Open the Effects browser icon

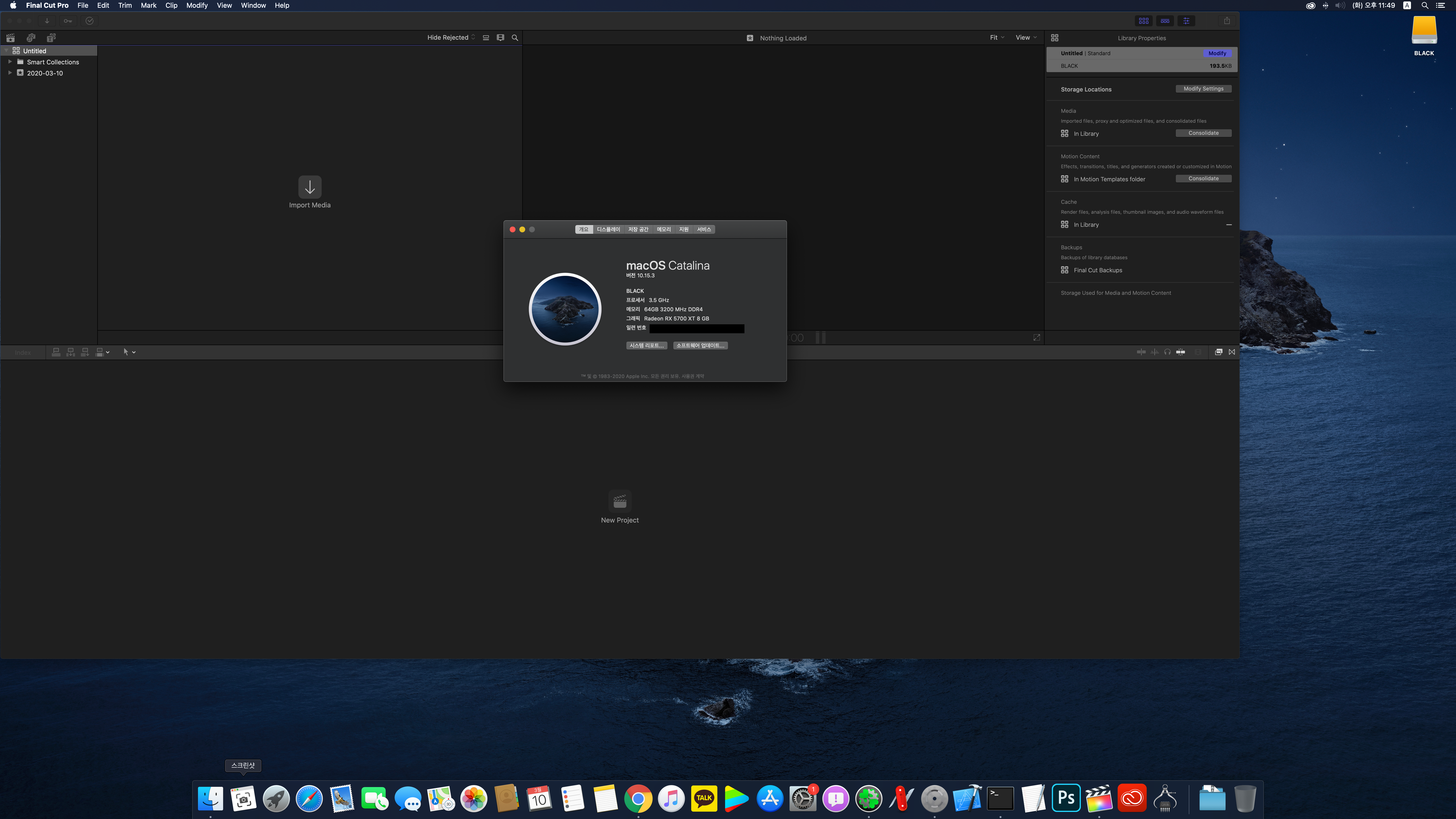point(1219,352)
